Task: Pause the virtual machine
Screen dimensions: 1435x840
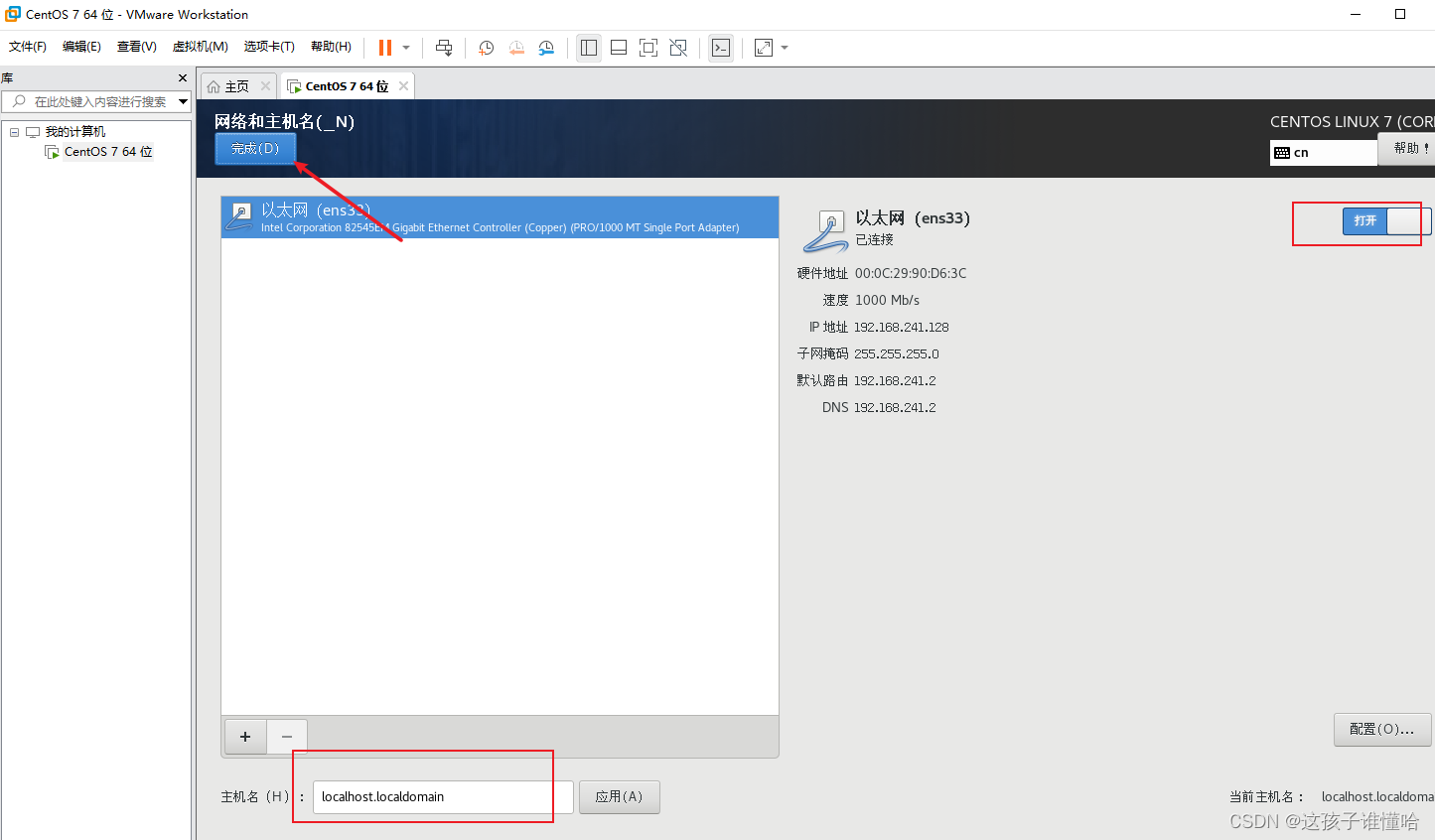Action: click(385, 48)
